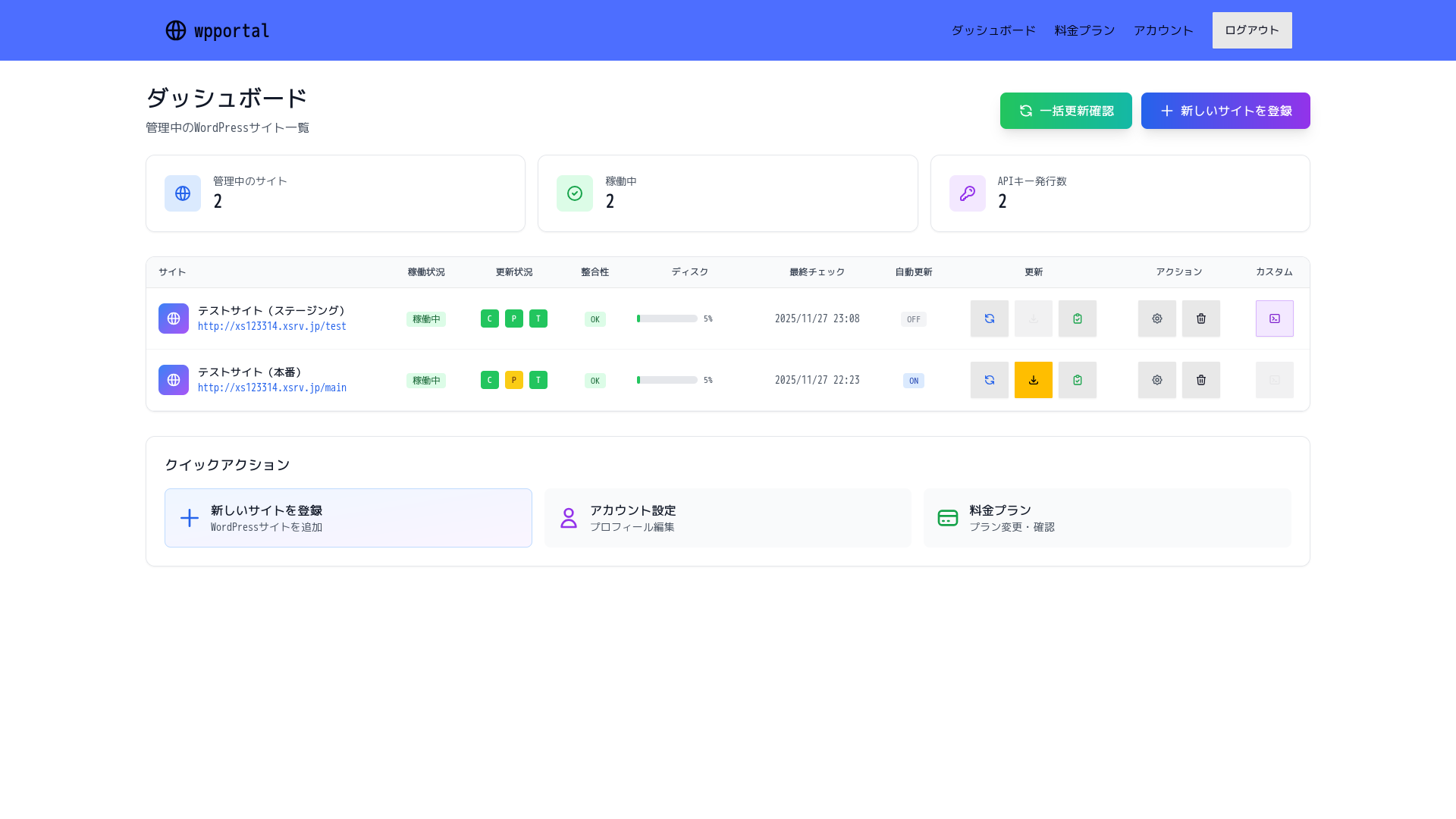Select the C core update badge for staging
Image resolution: width=1456 pixels, height=819 pixels.
pyautogui.click(x=489, y=318)
